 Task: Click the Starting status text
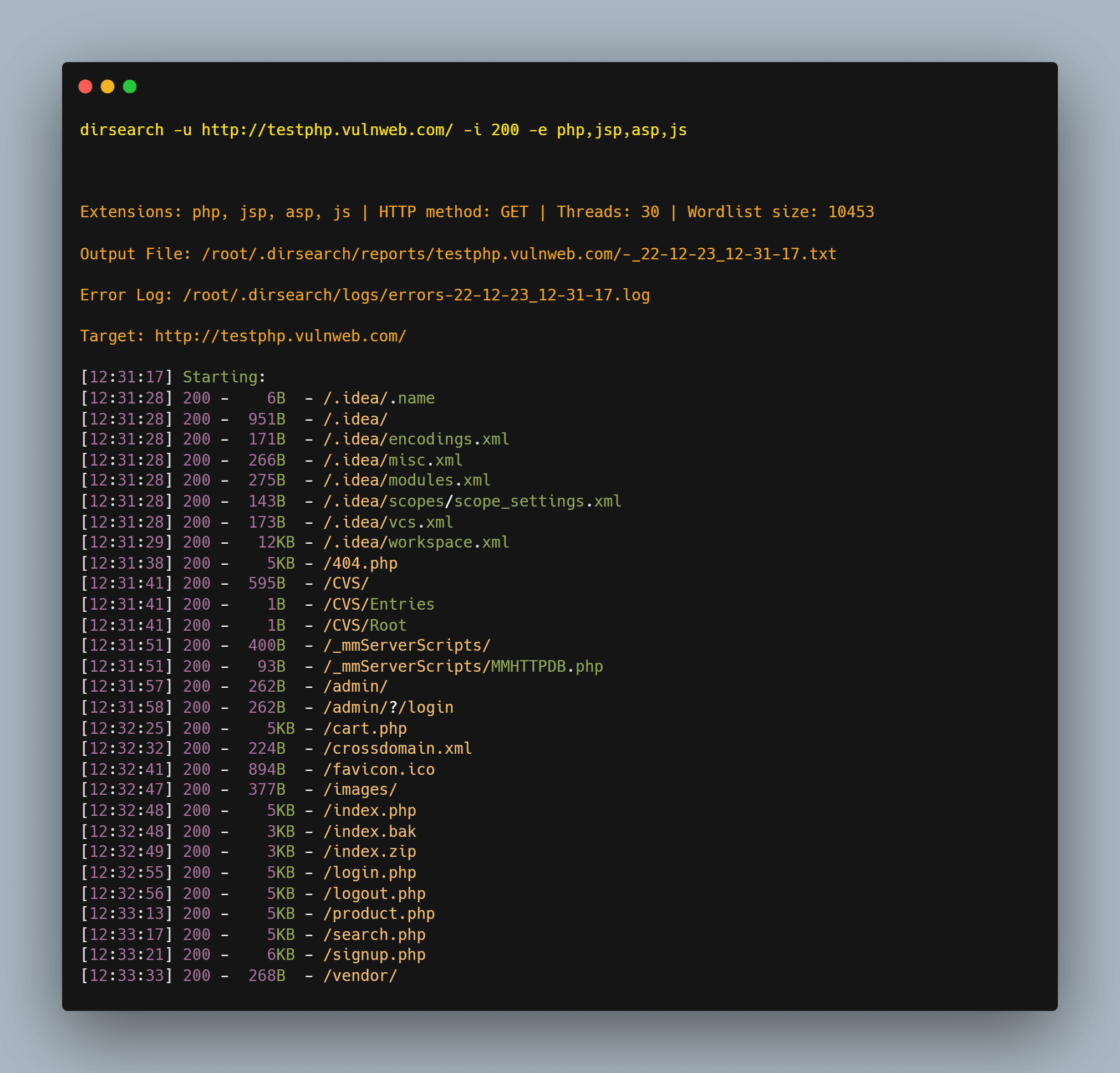(x=220, y=377)
